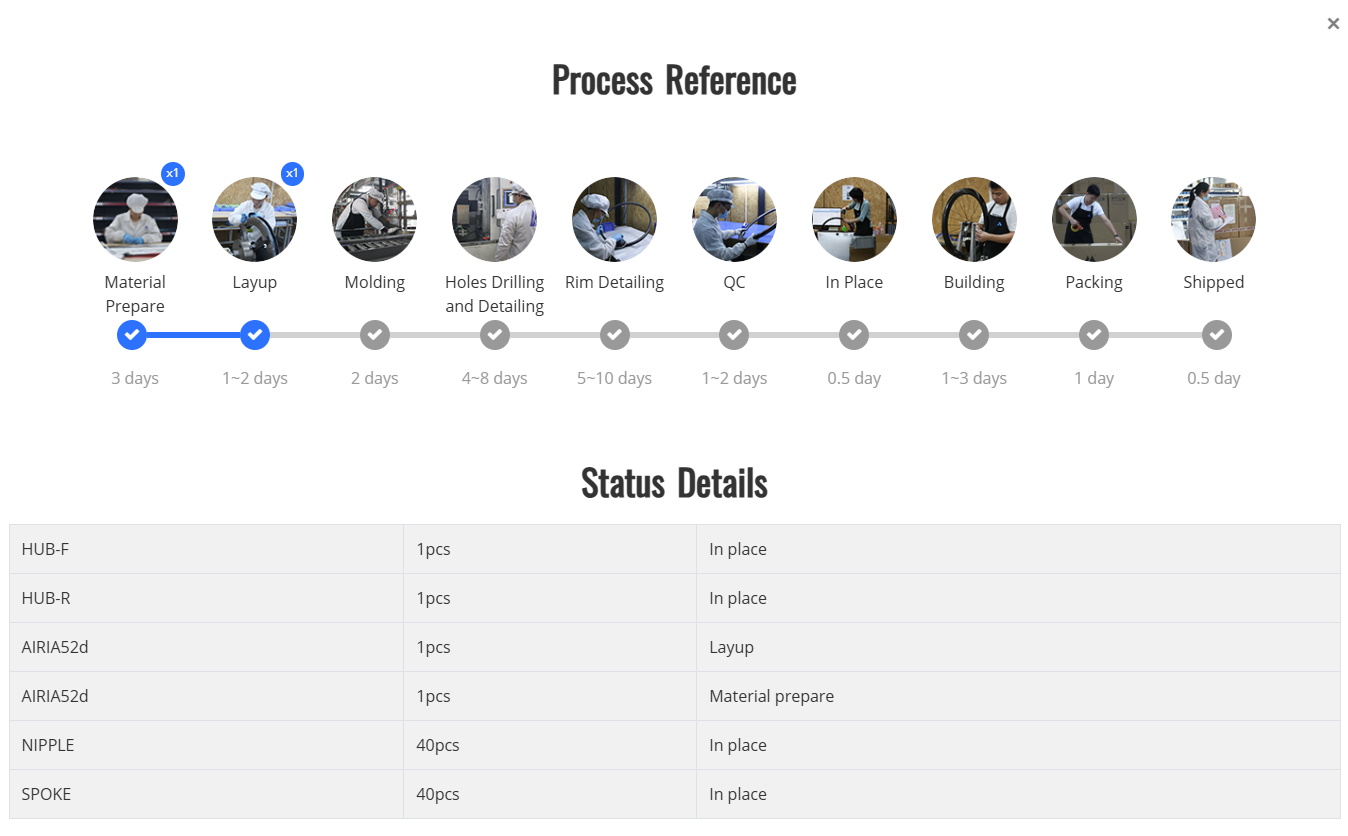Open the Holes Drilling and Detailing photo

click(494, 220)
